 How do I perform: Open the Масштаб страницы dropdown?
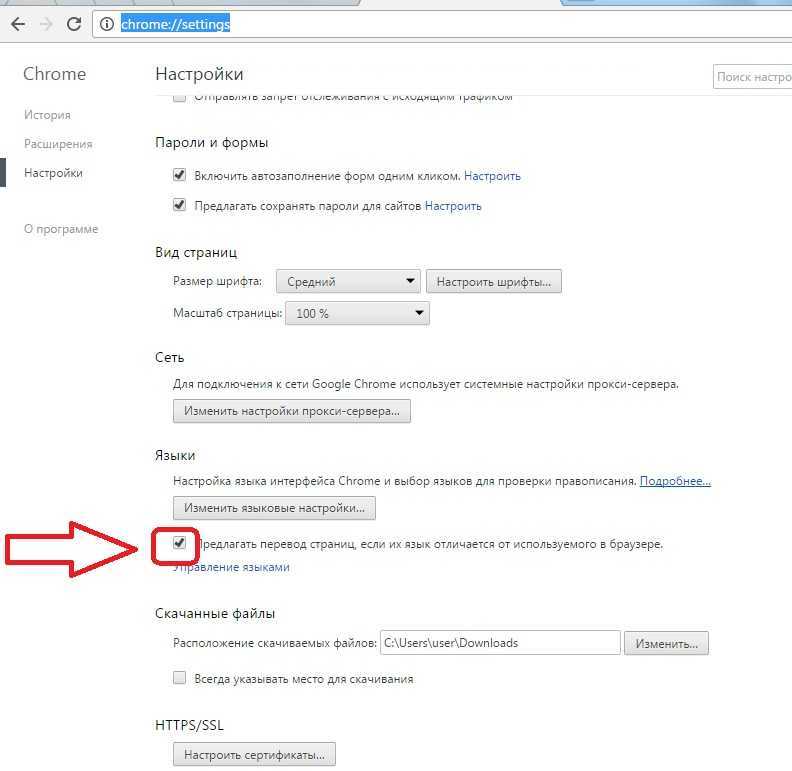(357, 313)
